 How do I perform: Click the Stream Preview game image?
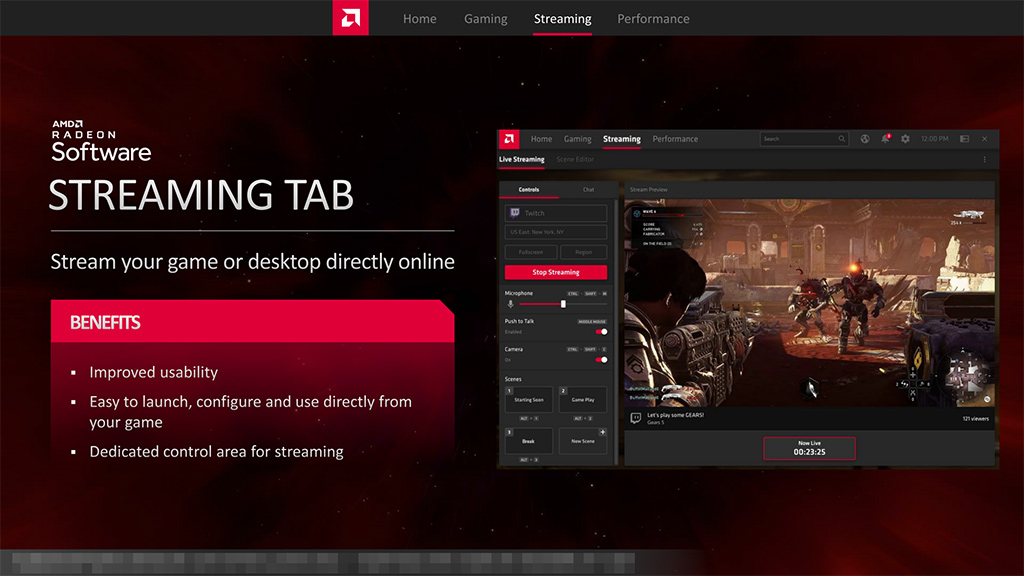pos(809,303)
